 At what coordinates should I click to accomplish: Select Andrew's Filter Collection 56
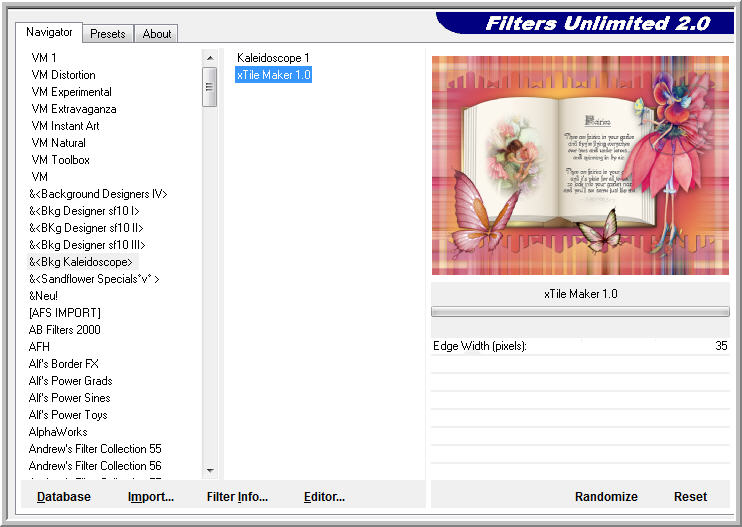coord(95,466)
